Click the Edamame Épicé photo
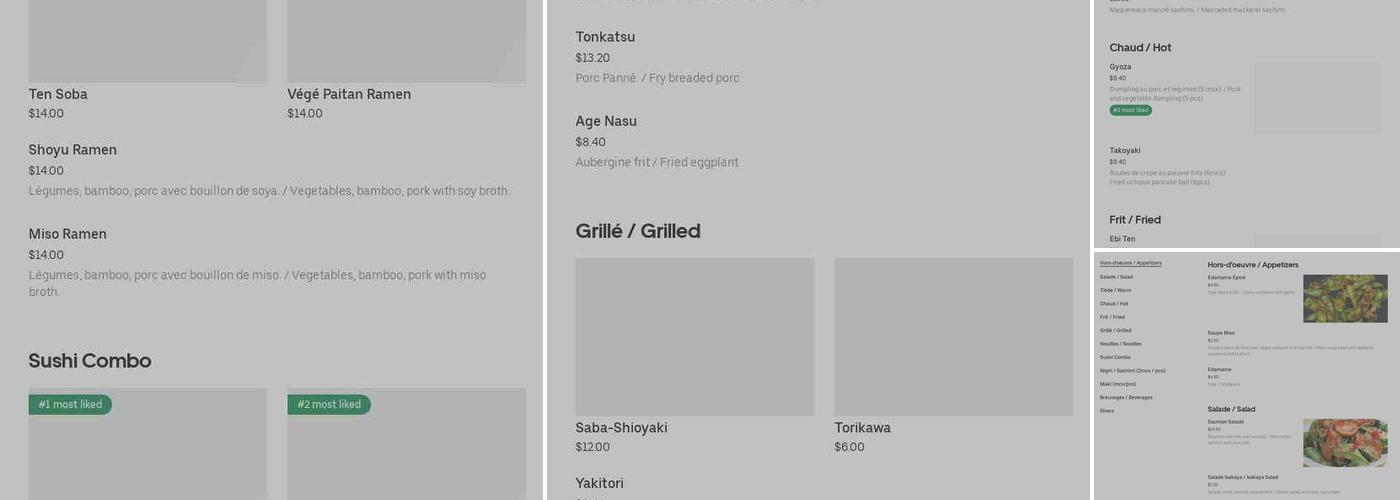Screen dimensions: 1400x500 point(1344,299)
